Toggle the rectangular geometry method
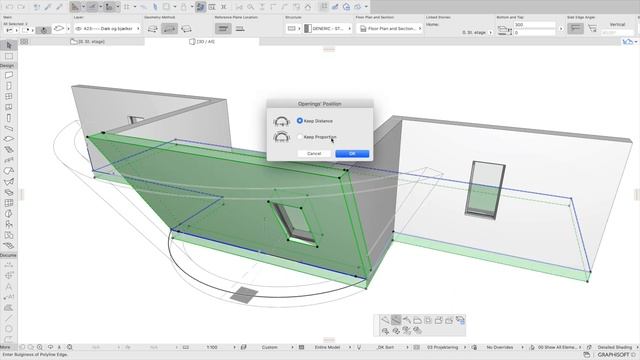The width and height of the screenshot is (640, 360). tap(169, 29)
